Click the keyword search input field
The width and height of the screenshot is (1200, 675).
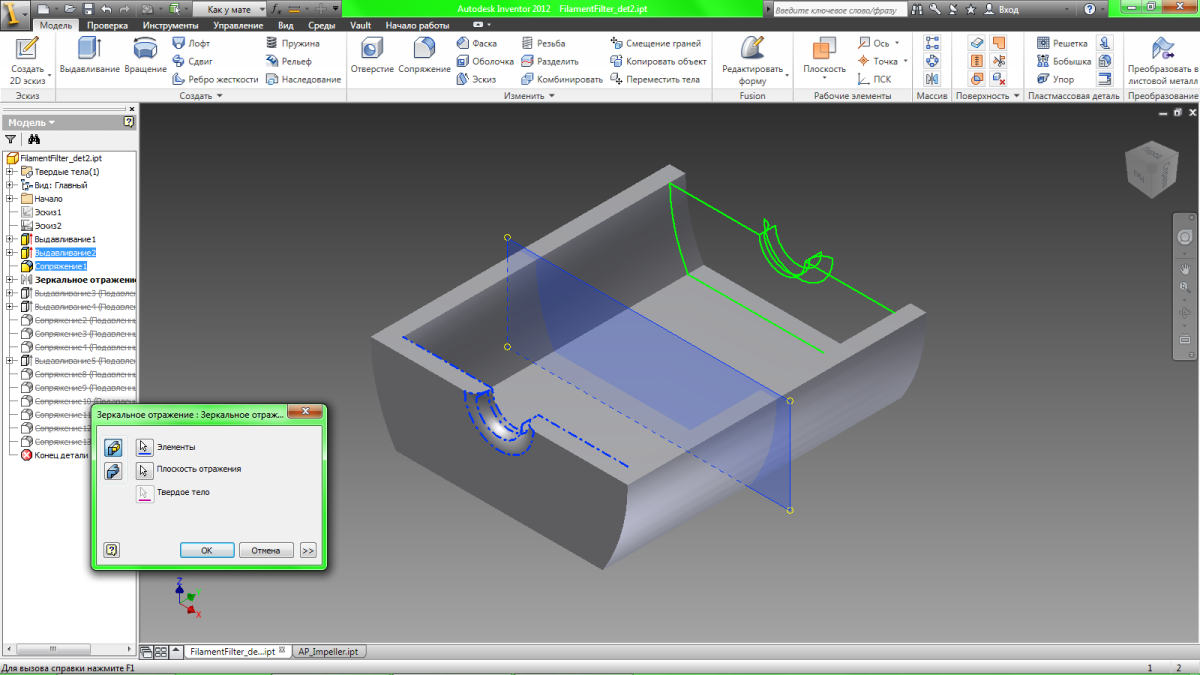[x=834, y=9]
